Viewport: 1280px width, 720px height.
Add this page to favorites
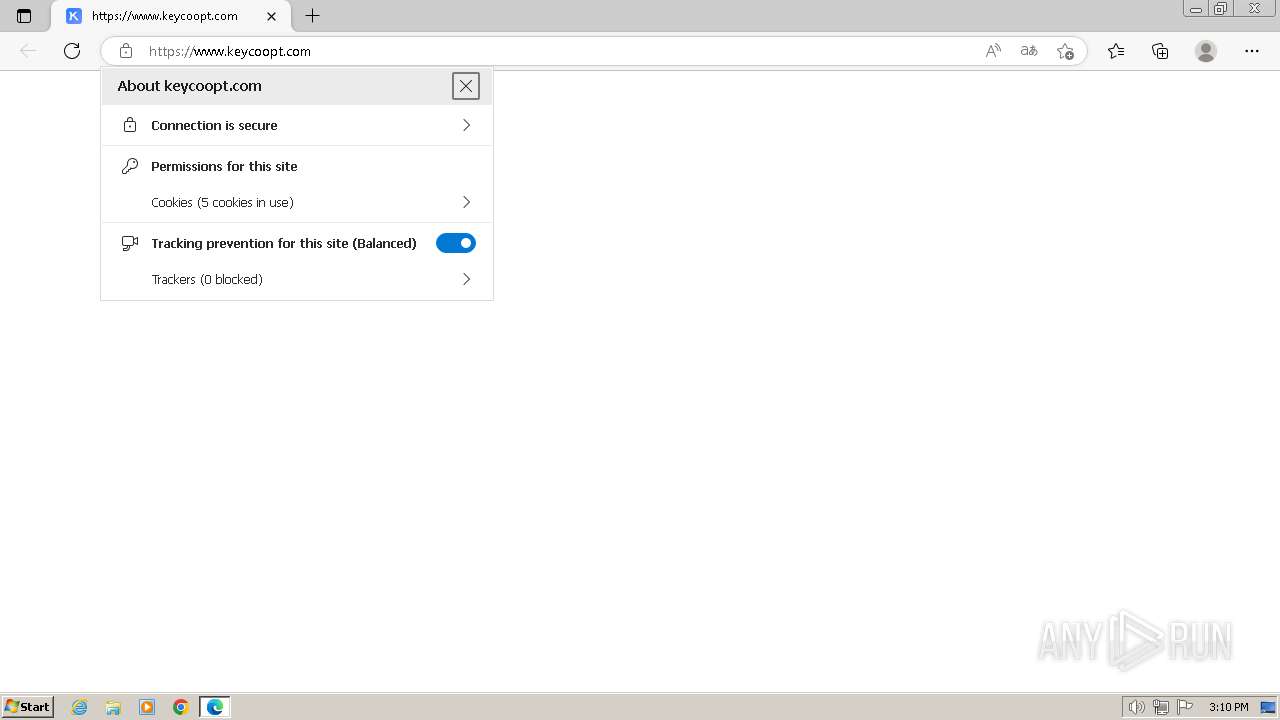(x=1065, y=51)
